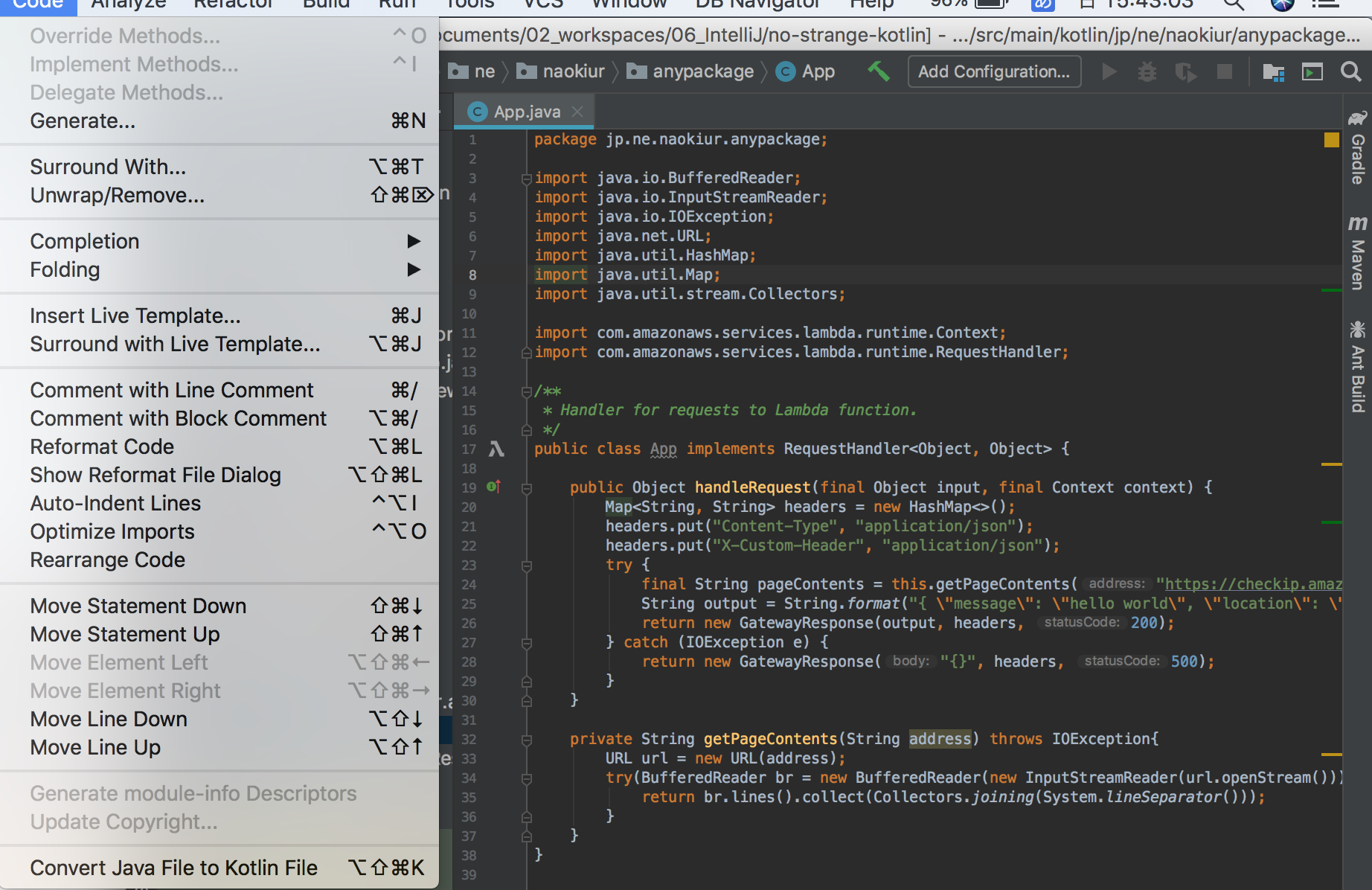The height and width of the screenshot is (890, 1372).
Task: Select Auto-Indent Lines
Action: pos(219,503)
